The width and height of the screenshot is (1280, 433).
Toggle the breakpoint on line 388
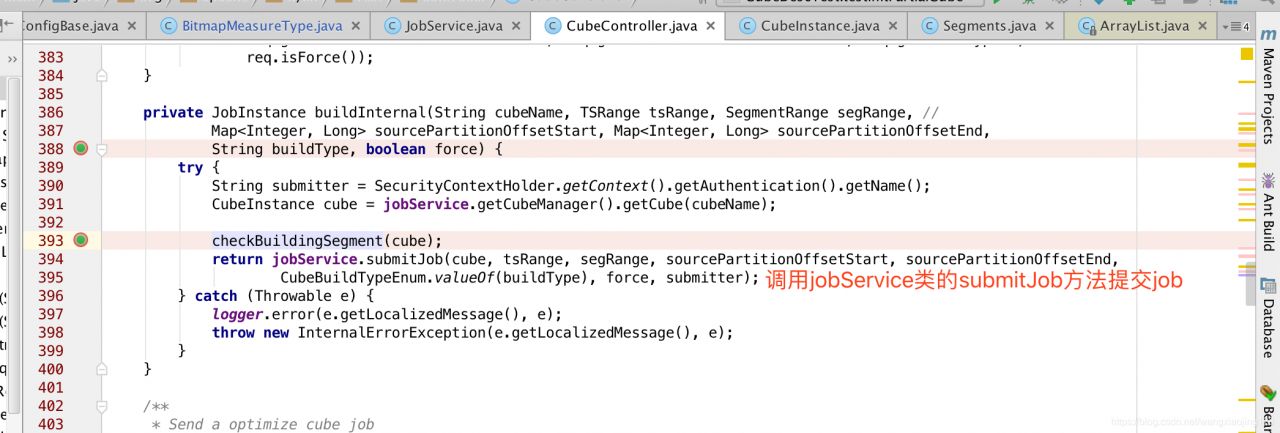(x=81, y=149)
